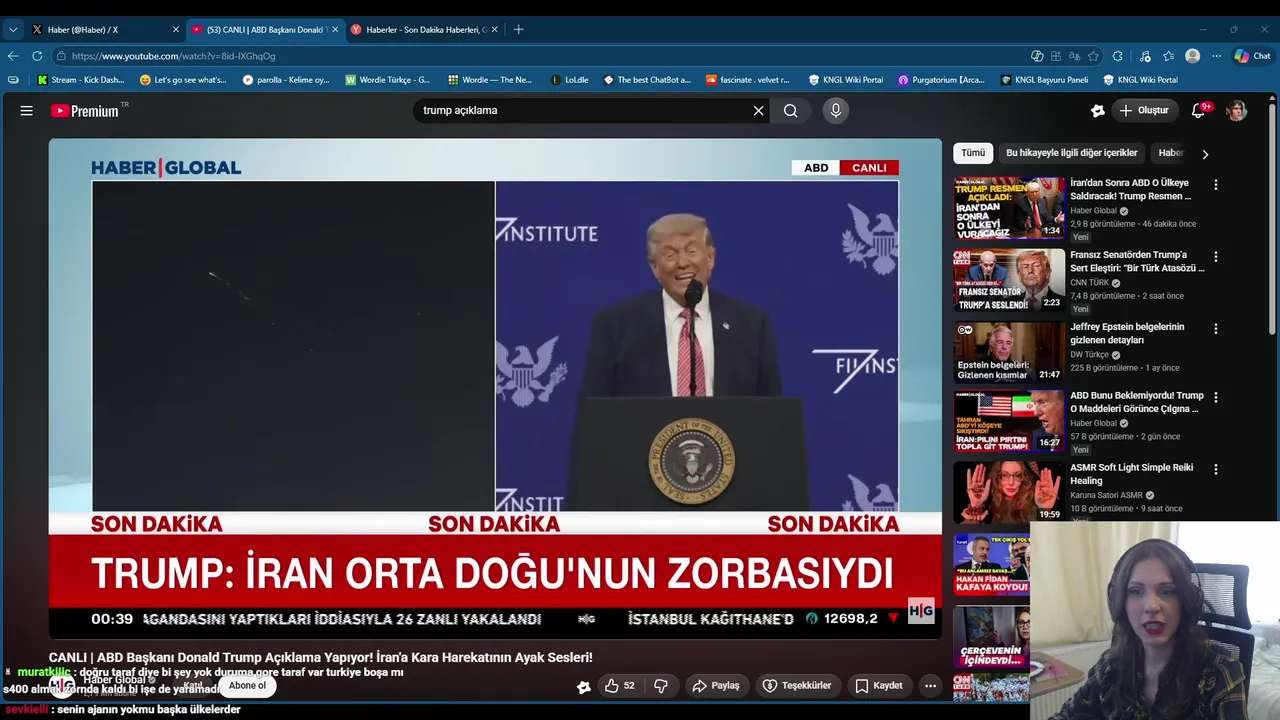Open DW Türkçe channel name
This screenshot has width=1280, height=720.
click(x=1089, y=355)
